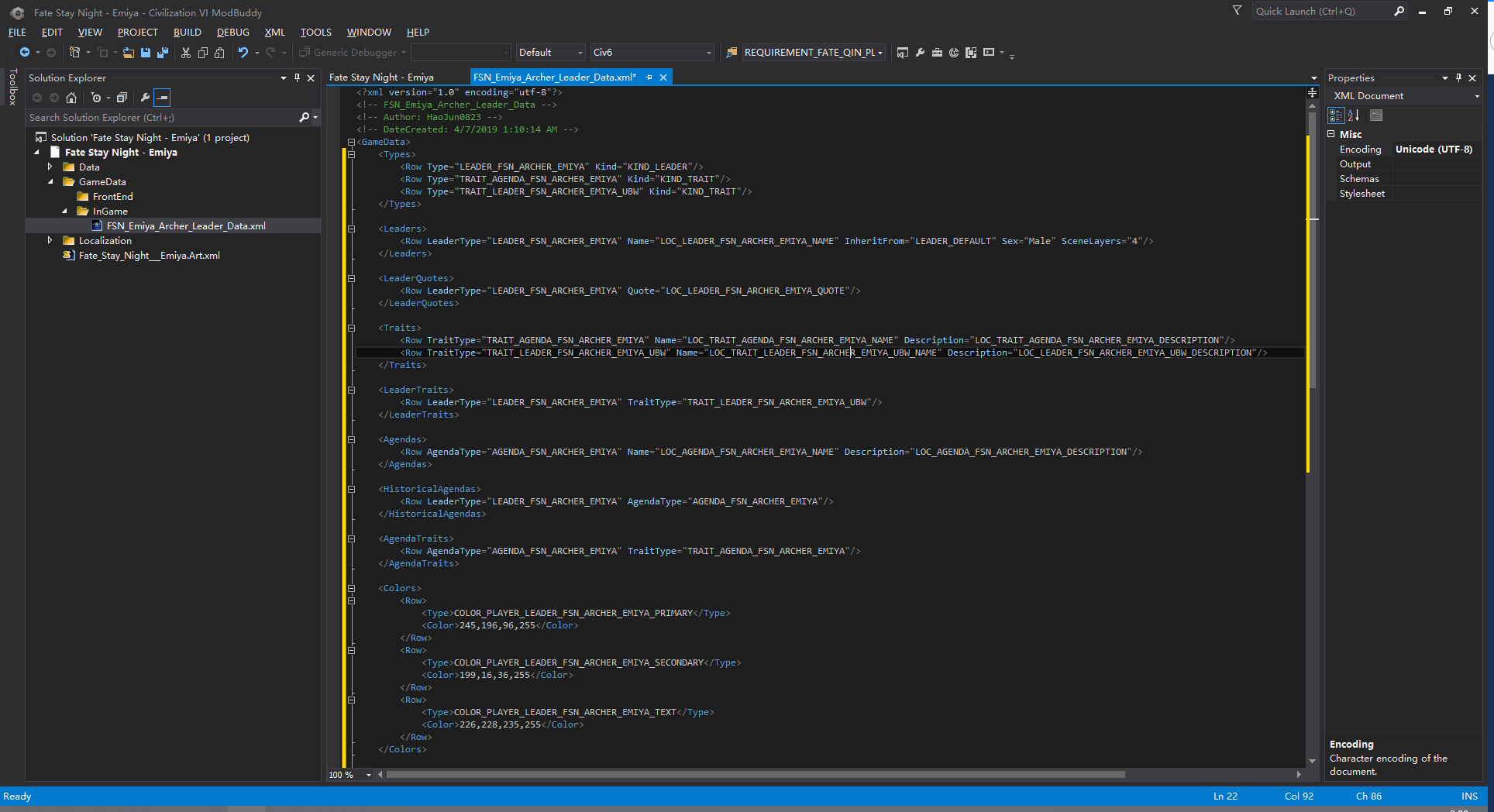The height and width of the screenshot is (812, 1494).
Task: Click the Pending Changes Filter clock icon
Action: tap(96, 98)
